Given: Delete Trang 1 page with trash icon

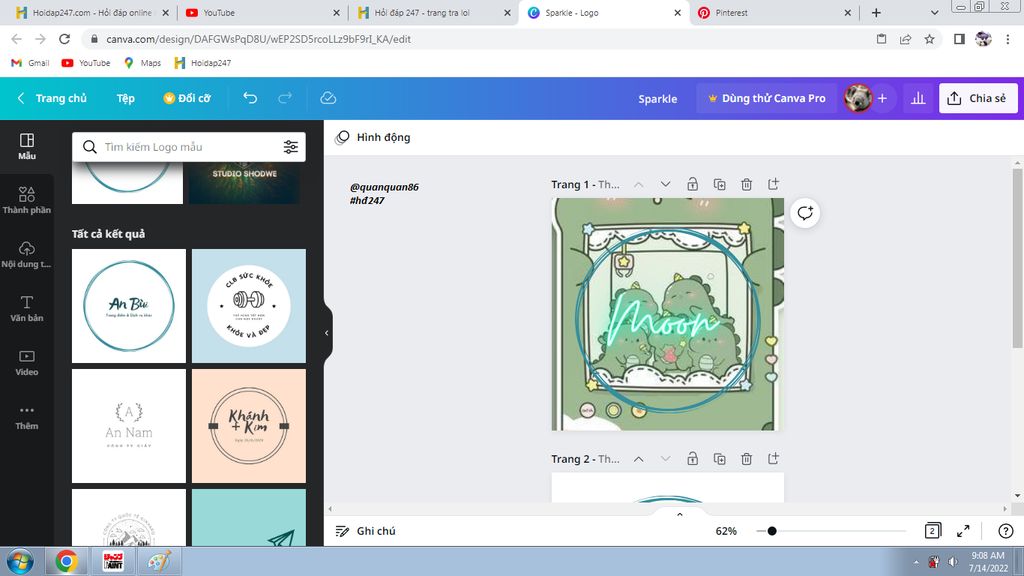Looking at the screenshot, I should click(746, 185).
